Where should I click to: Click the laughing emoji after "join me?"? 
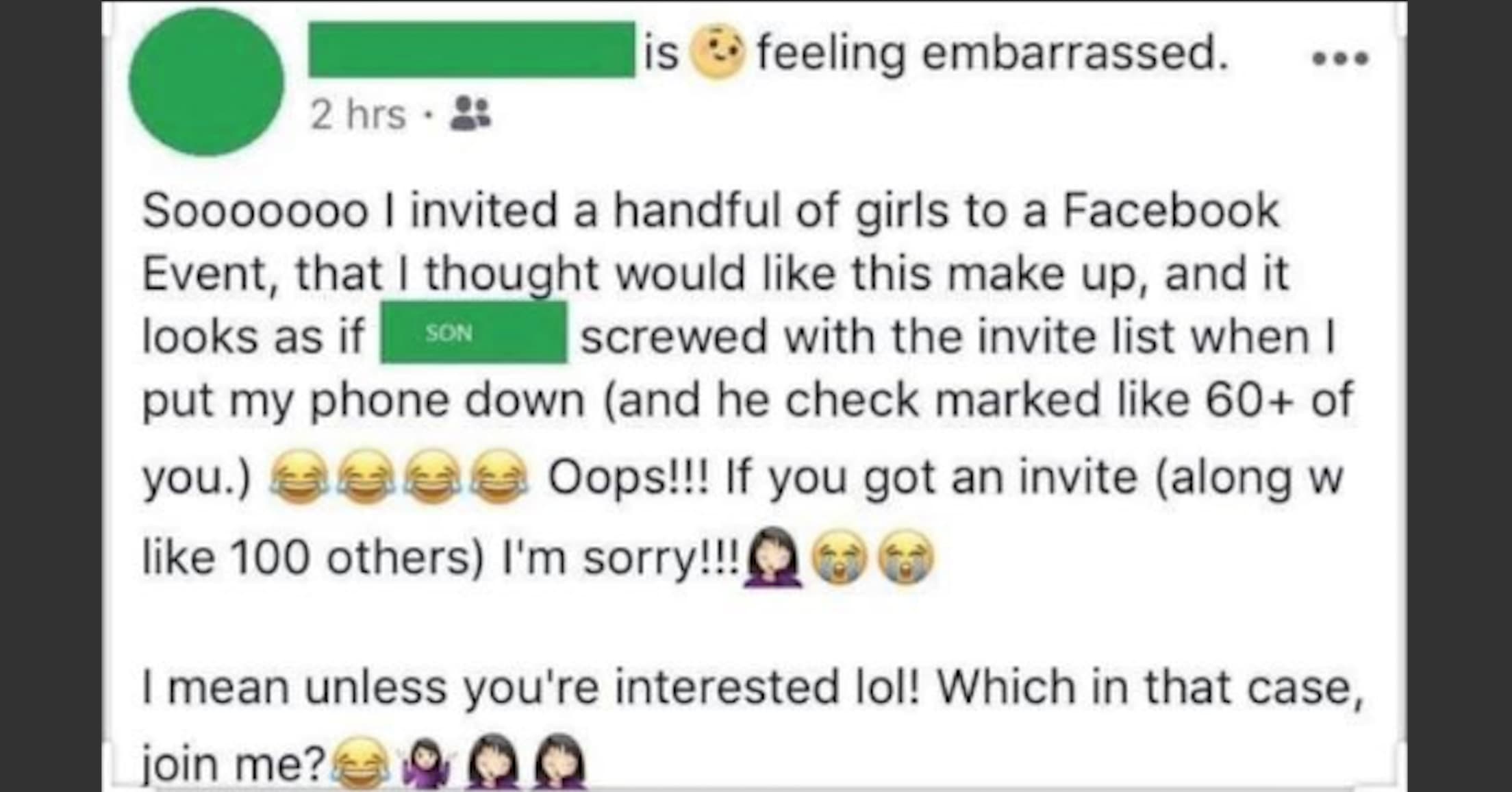click(361, 763)
